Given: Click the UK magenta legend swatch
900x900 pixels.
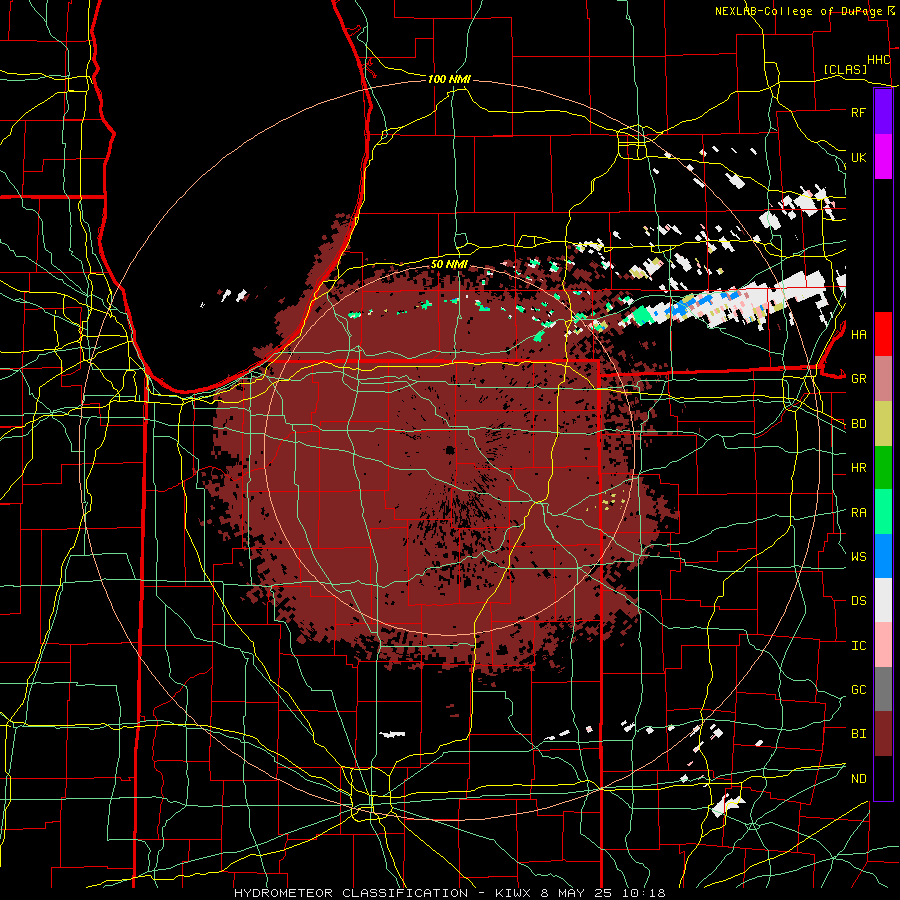Looking at the screenshot, I should pos(883,157).
